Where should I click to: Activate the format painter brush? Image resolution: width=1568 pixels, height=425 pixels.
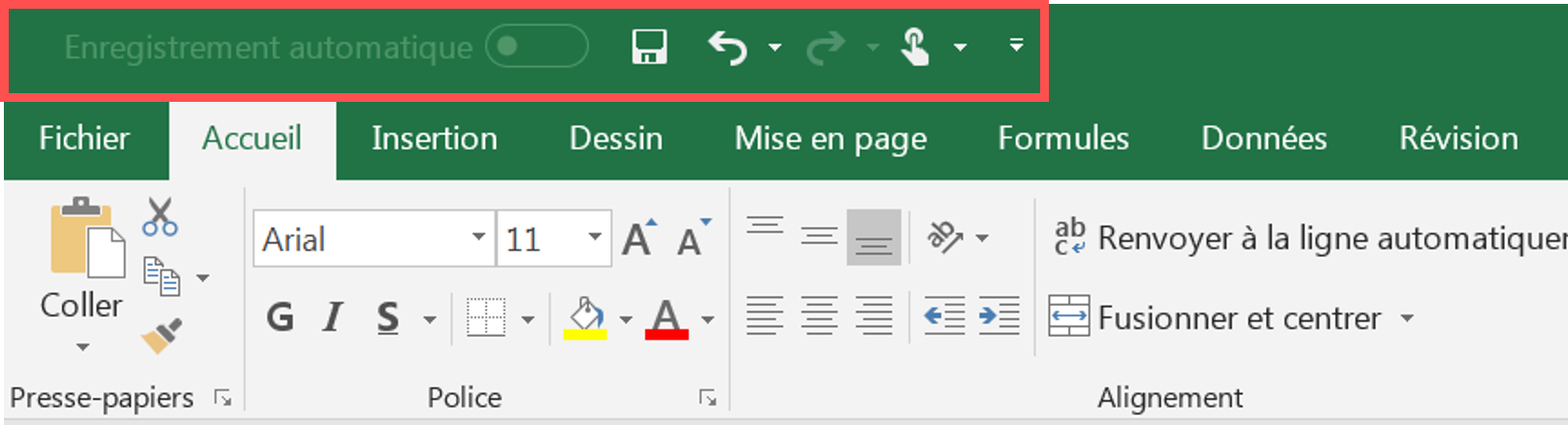(162, 336)
